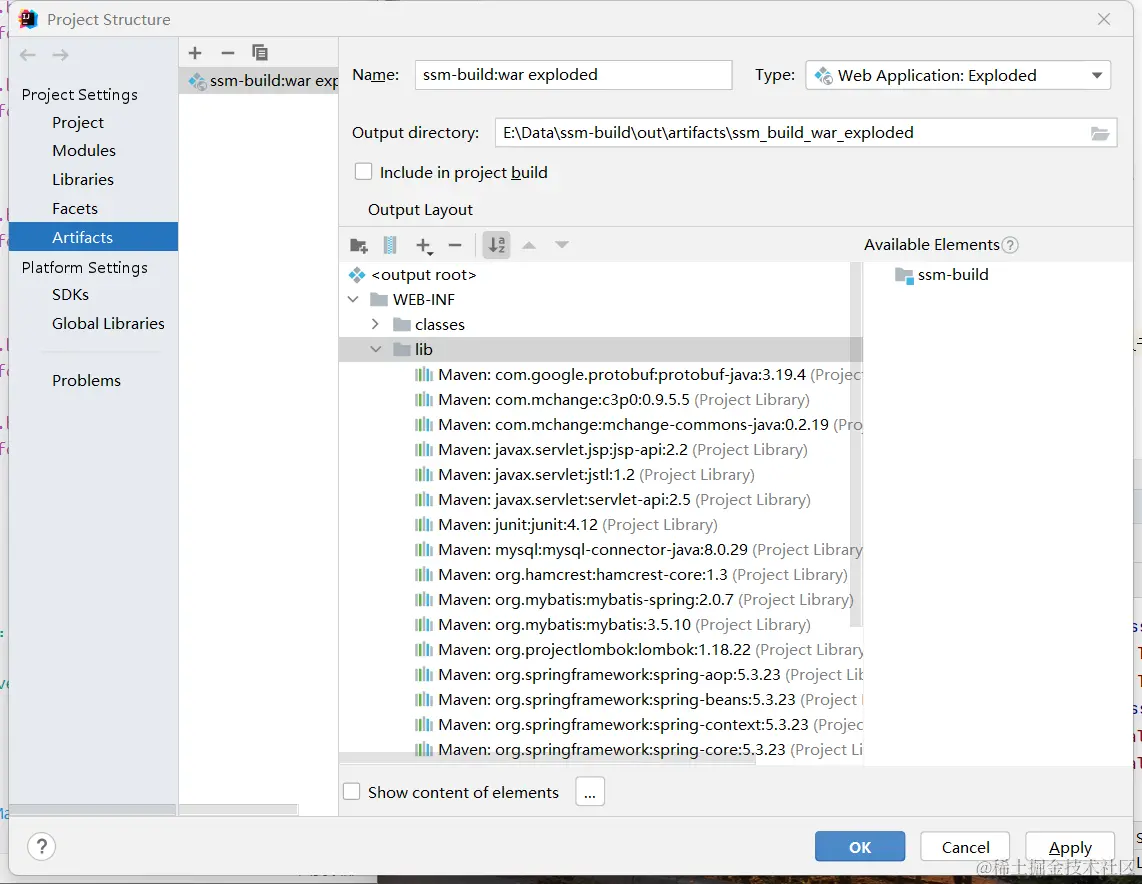Click the Cancel button
1142x884 pixels.
(x=965, y=847)
